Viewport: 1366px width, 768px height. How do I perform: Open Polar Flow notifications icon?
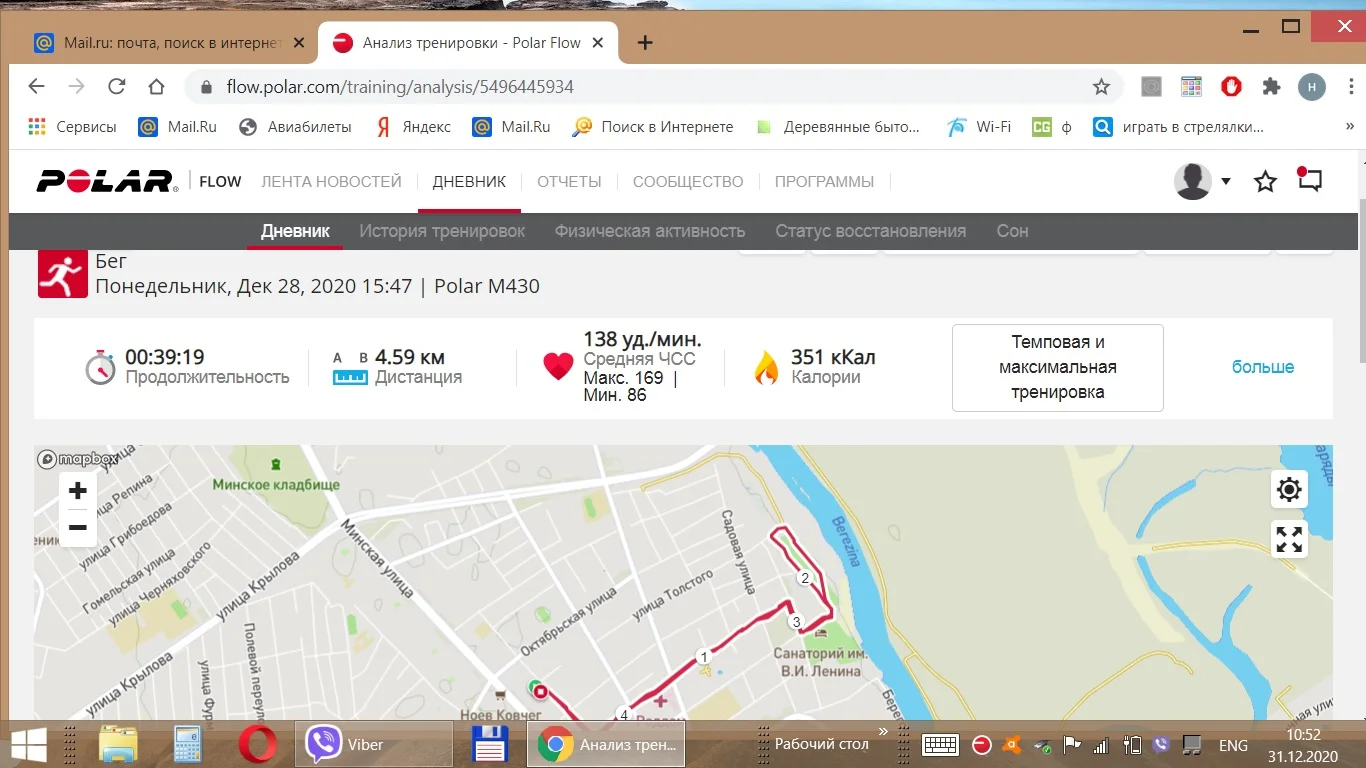pos(1309,180)
